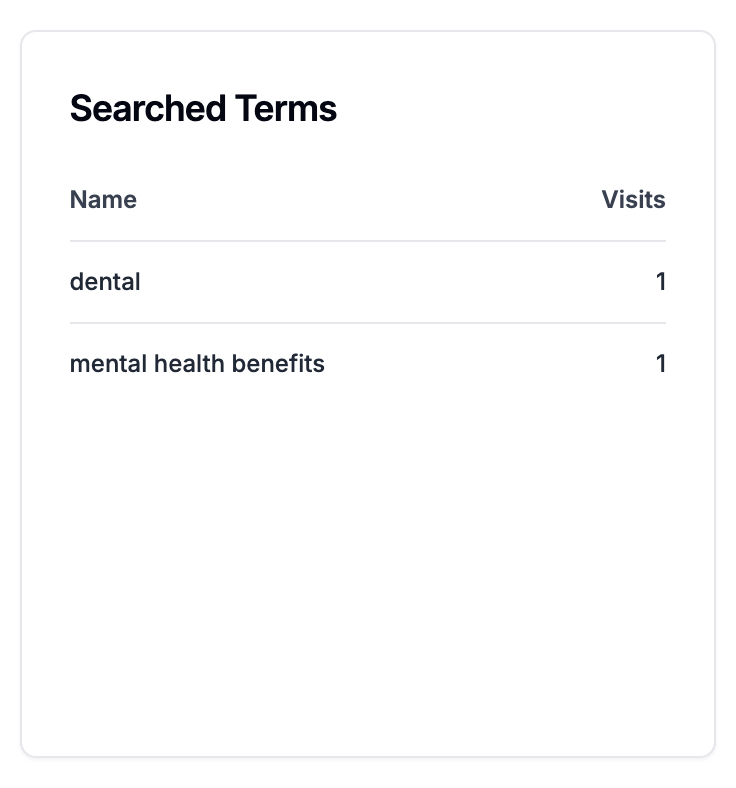Click empty space below the terms table
The image size is (736, 788).
tap(368, 553)
